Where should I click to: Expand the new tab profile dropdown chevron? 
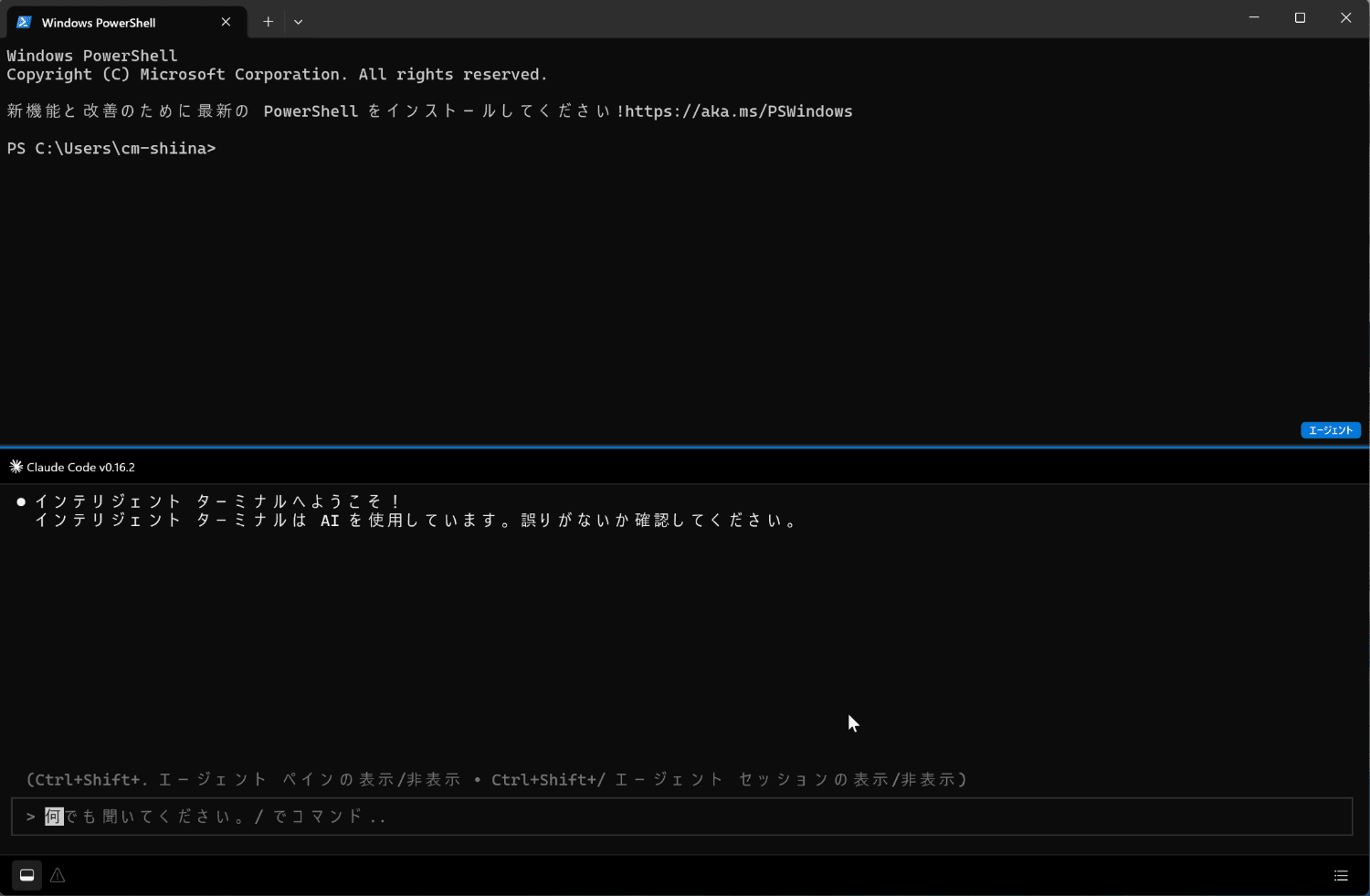tap(298, 22)
